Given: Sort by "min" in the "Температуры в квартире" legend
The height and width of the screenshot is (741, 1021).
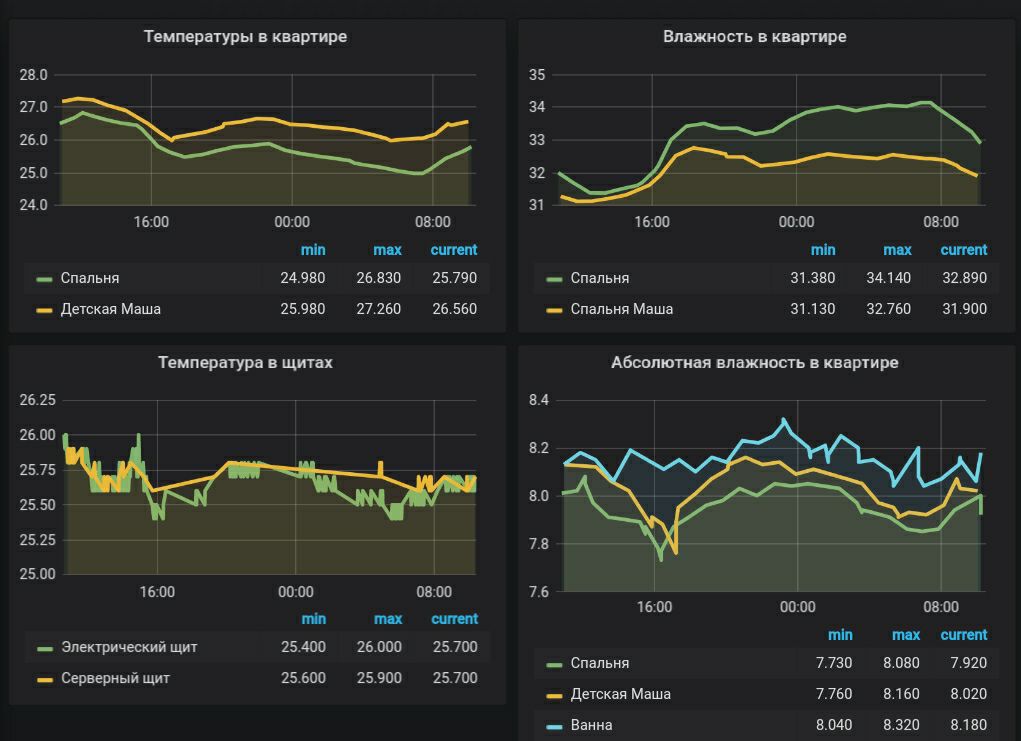Looking at the screenshot, I should pyautogui.click(x=313, y=250).
